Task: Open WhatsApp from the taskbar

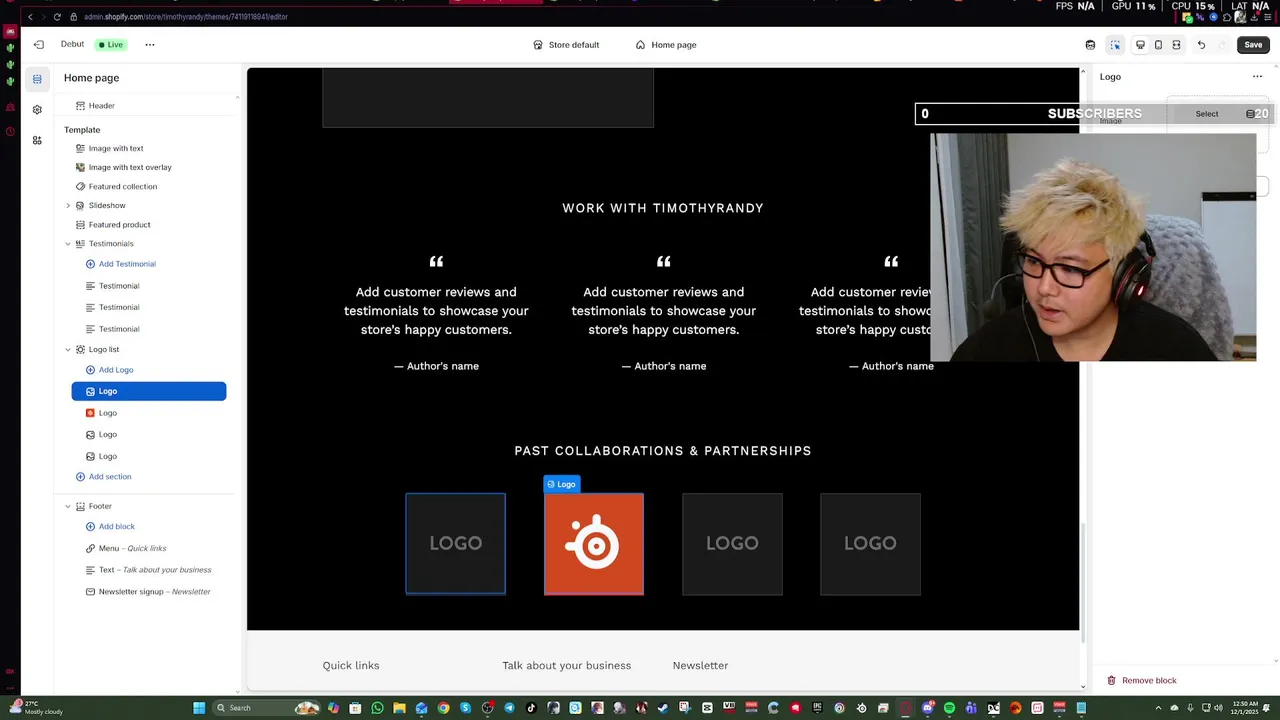Action: click(377, 708)
